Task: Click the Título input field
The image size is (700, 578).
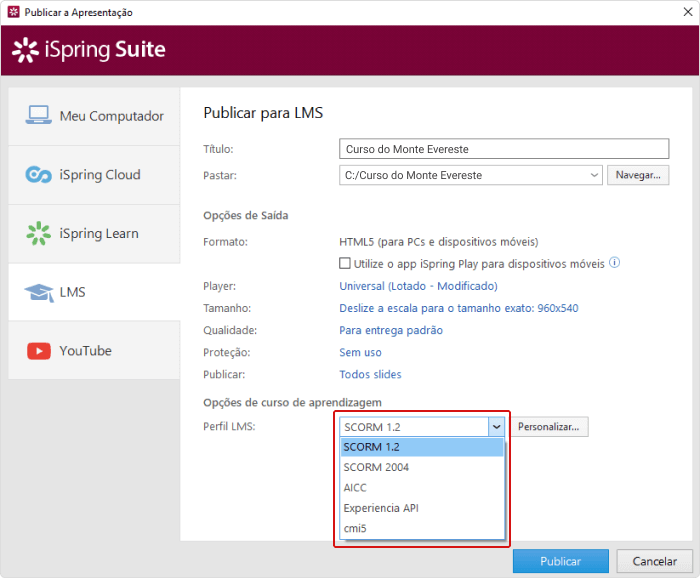Action: click(504, 149)
